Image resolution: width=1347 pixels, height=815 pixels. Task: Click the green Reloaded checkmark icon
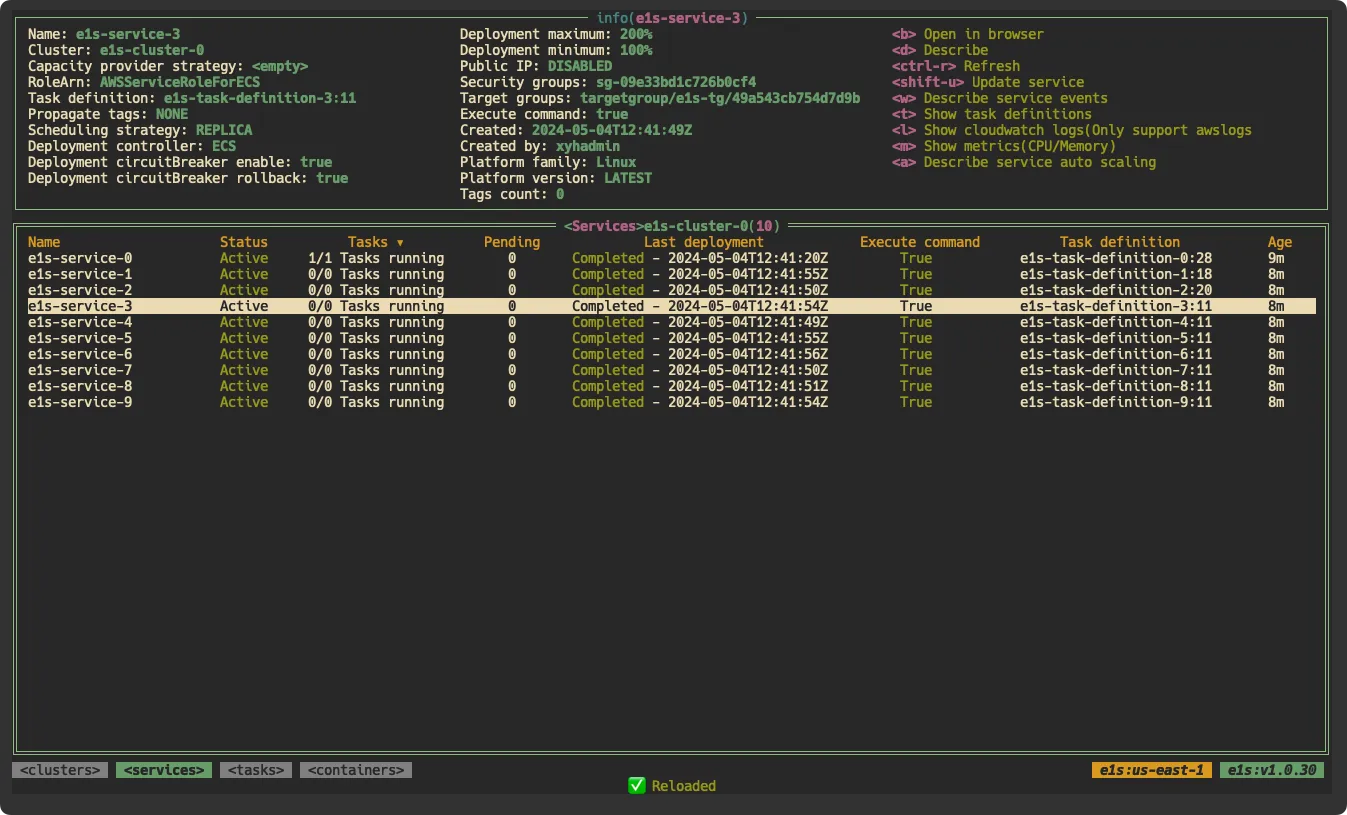636,786
